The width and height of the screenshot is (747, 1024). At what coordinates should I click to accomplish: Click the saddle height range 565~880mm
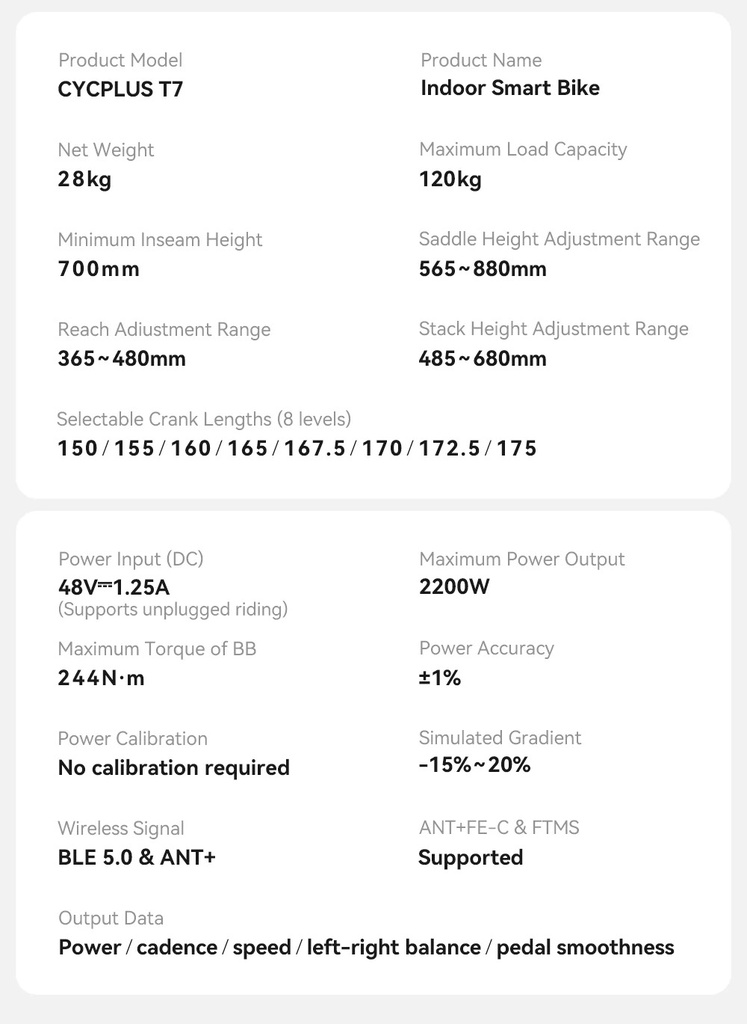483,268
